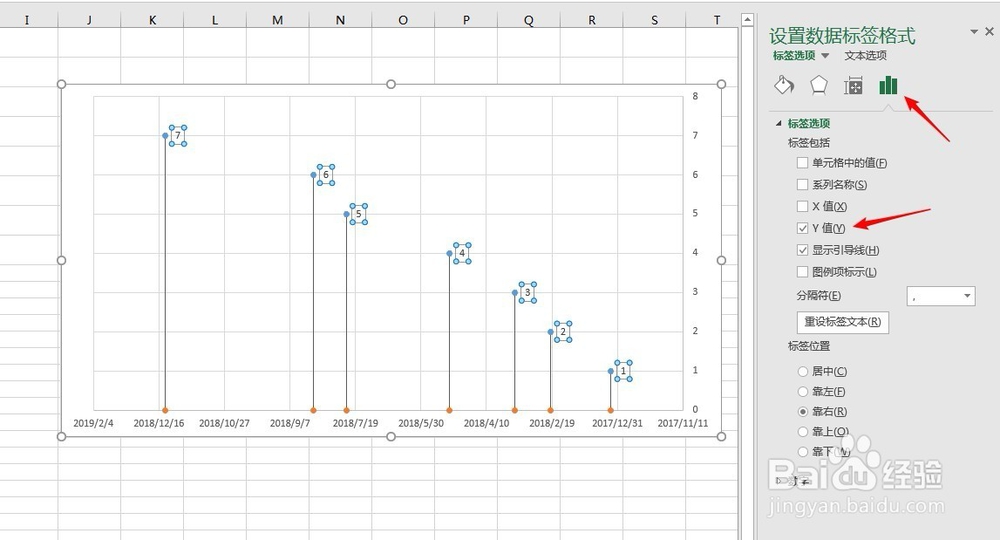Select data label 3 on chart
Viewport: 1000px width, 540px height.
point(527,292)
